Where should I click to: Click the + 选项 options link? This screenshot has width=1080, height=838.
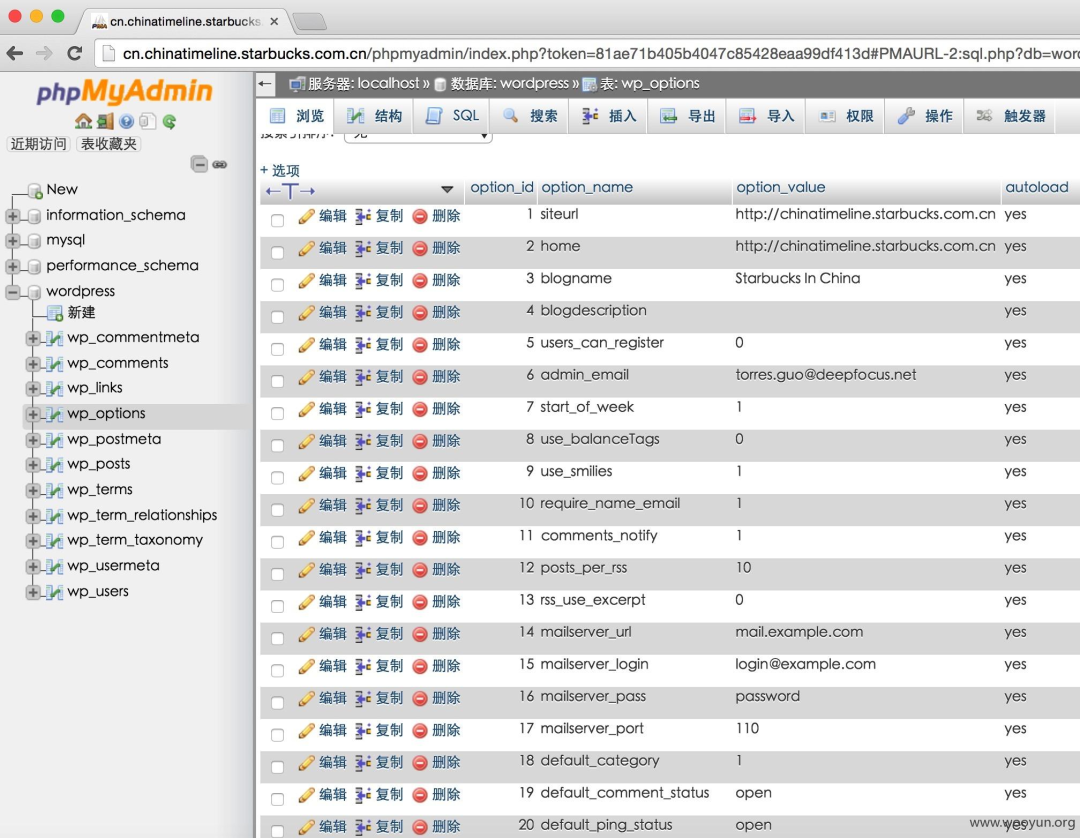[x=280, y=170]
